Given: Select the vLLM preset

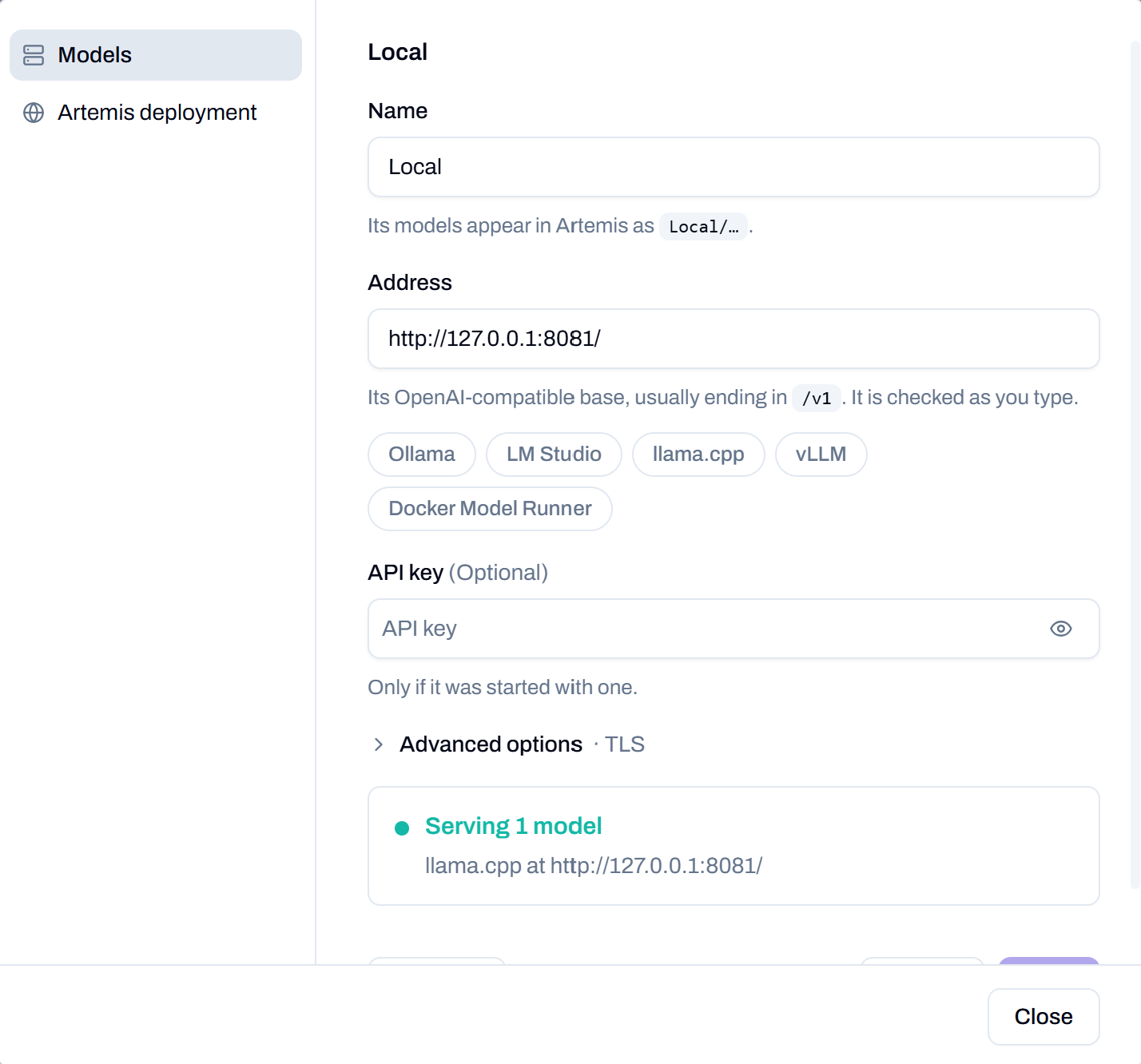Looking at the screenshot, I should [821, 455].
